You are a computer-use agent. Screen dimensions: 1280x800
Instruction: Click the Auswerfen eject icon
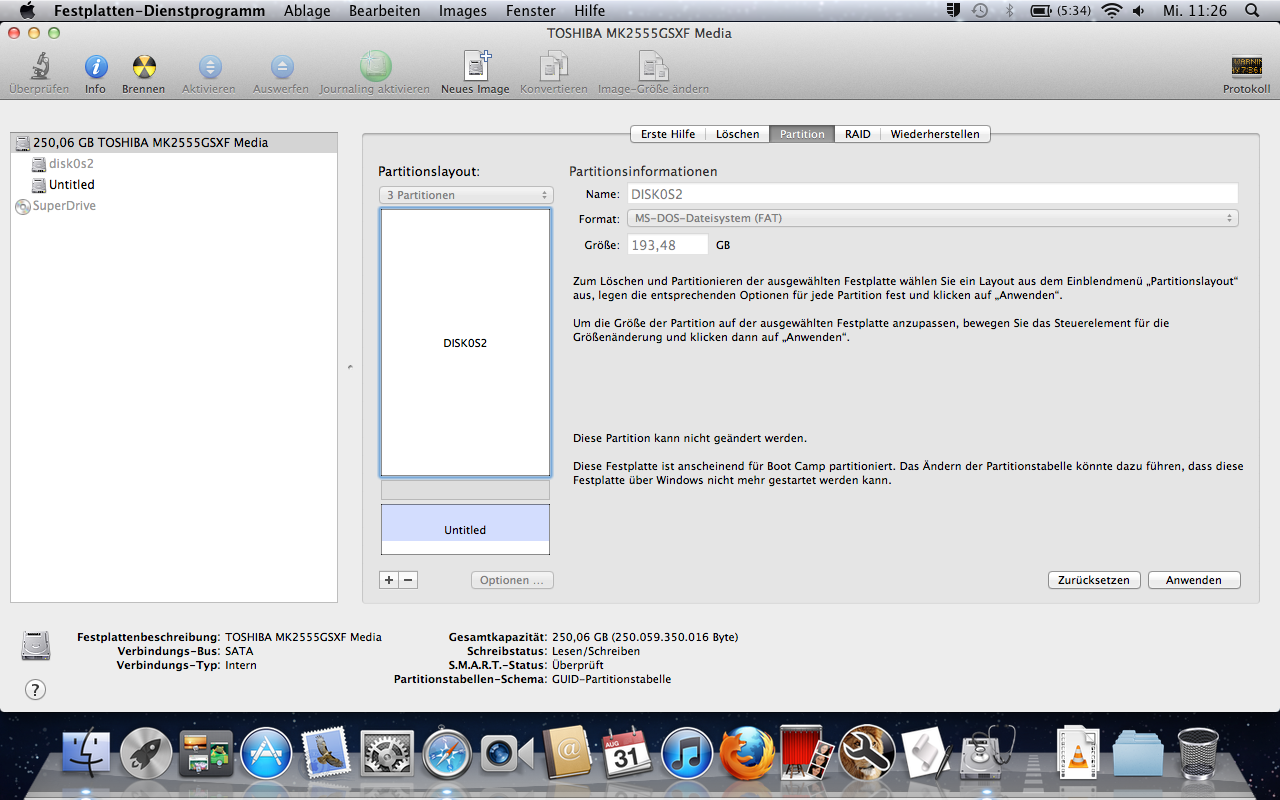[281, 67]
